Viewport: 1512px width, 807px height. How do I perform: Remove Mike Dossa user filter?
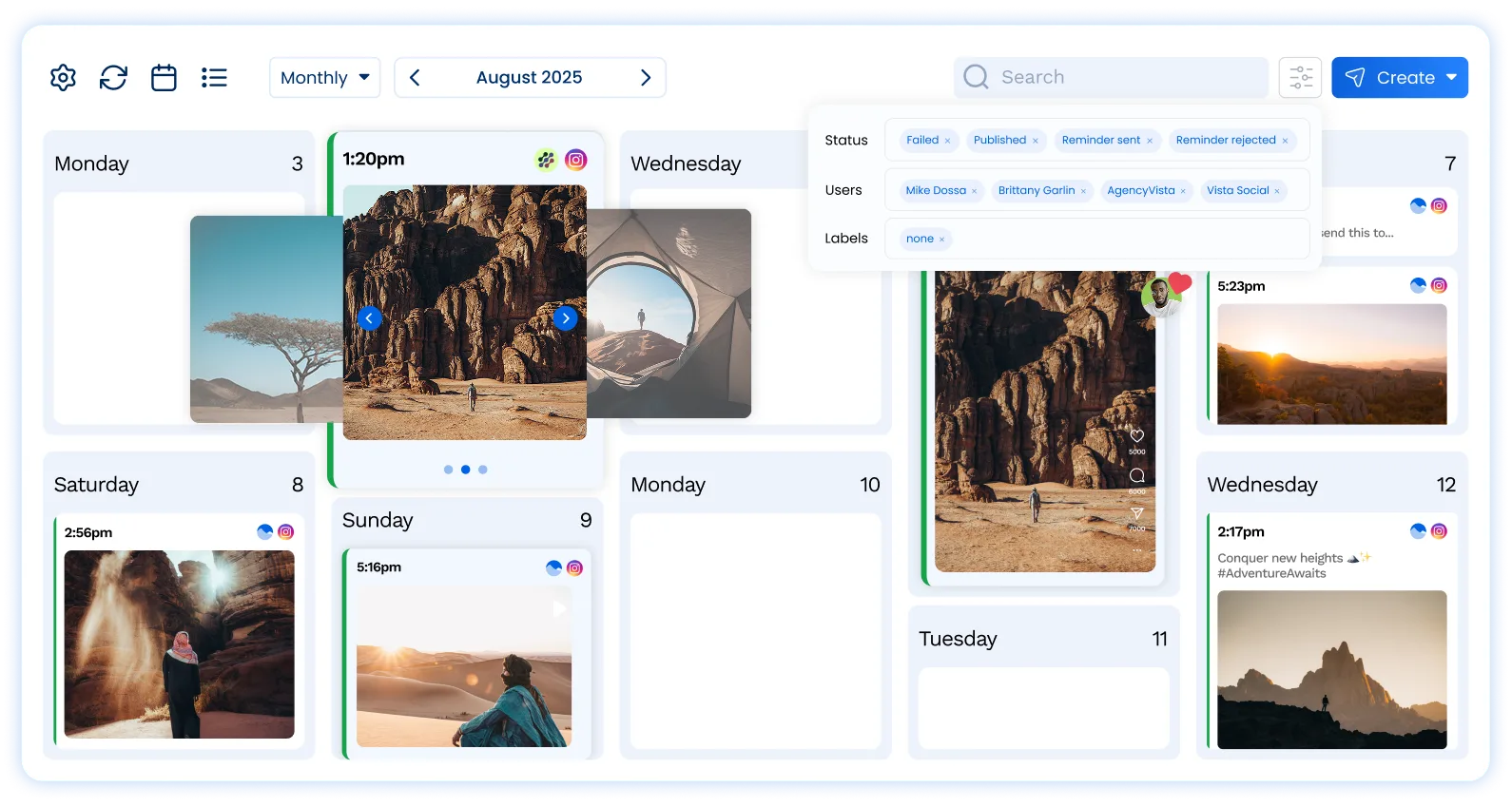tap(975, 191)
